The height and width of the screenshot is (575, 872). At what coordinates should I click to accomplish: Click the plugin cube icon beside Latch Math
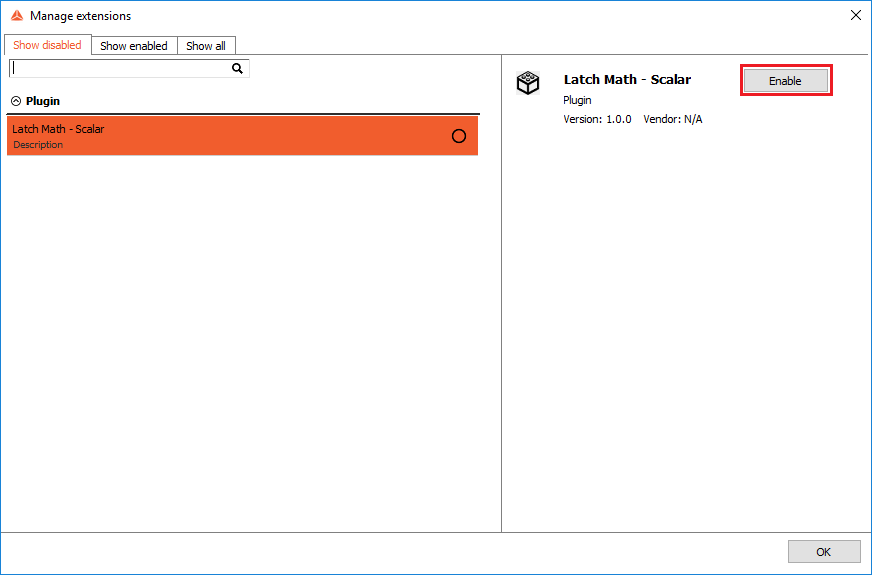(528, 83)
